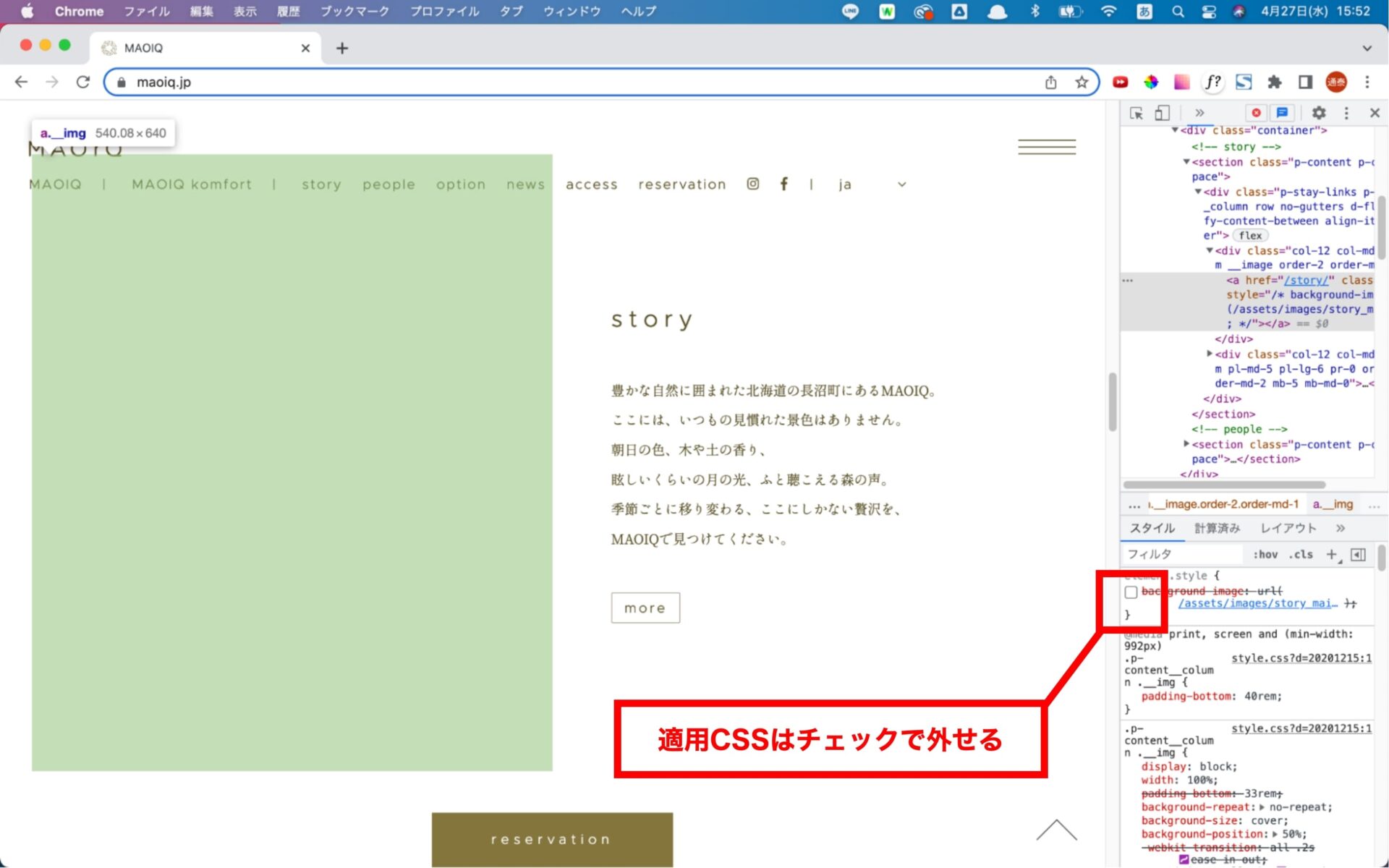Screen dimensions: 1389x868
Task: Open the ウィンドウ menu in the menu bar
Action: tap(572, 11)
